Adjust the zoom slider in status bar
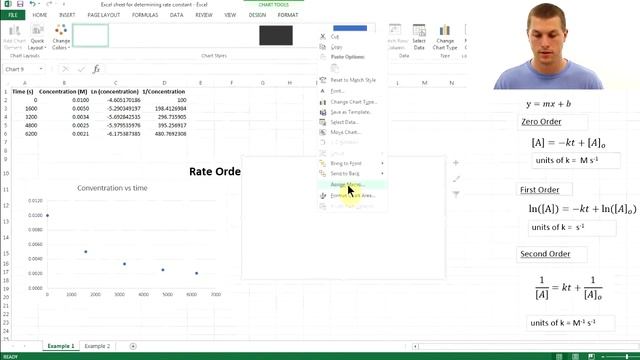This screenshot has height=360, width=640. tap(627, 357)
